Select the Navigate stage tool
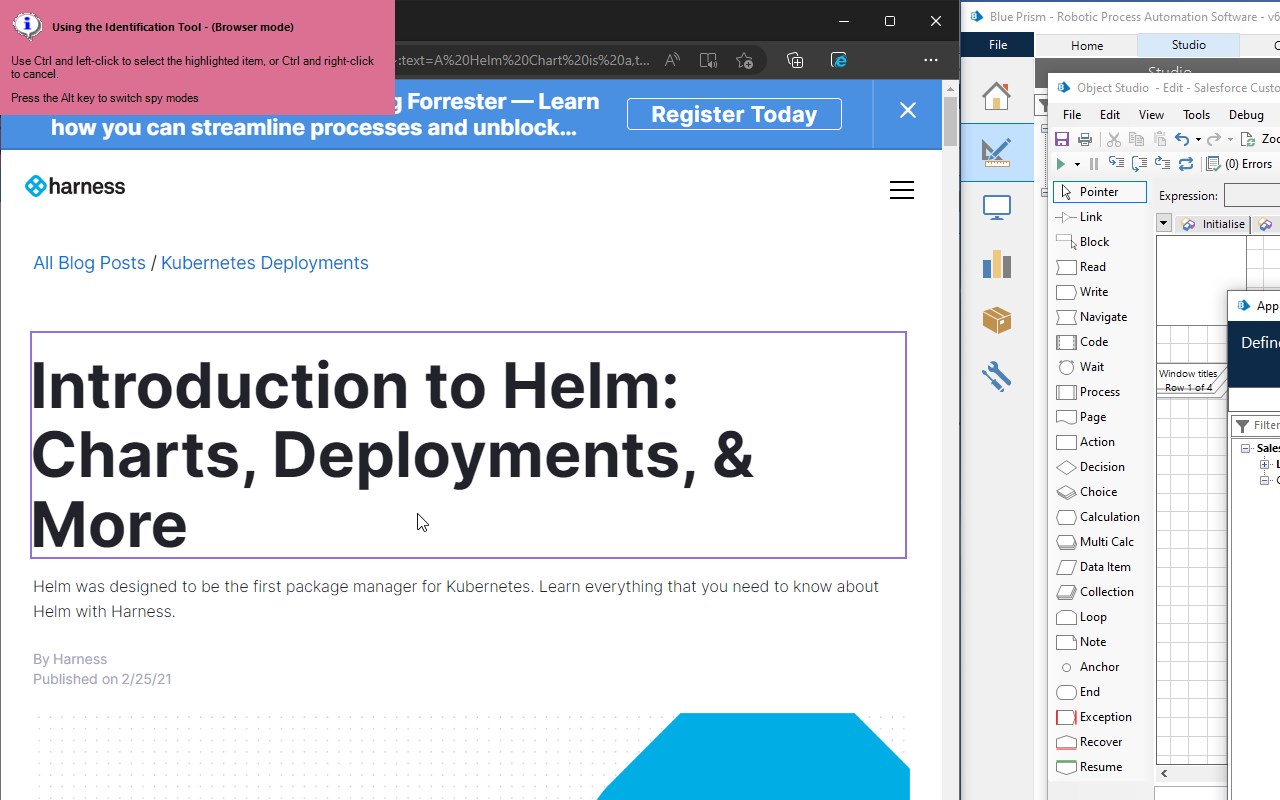1280x800 pixels. [1092, 317]
